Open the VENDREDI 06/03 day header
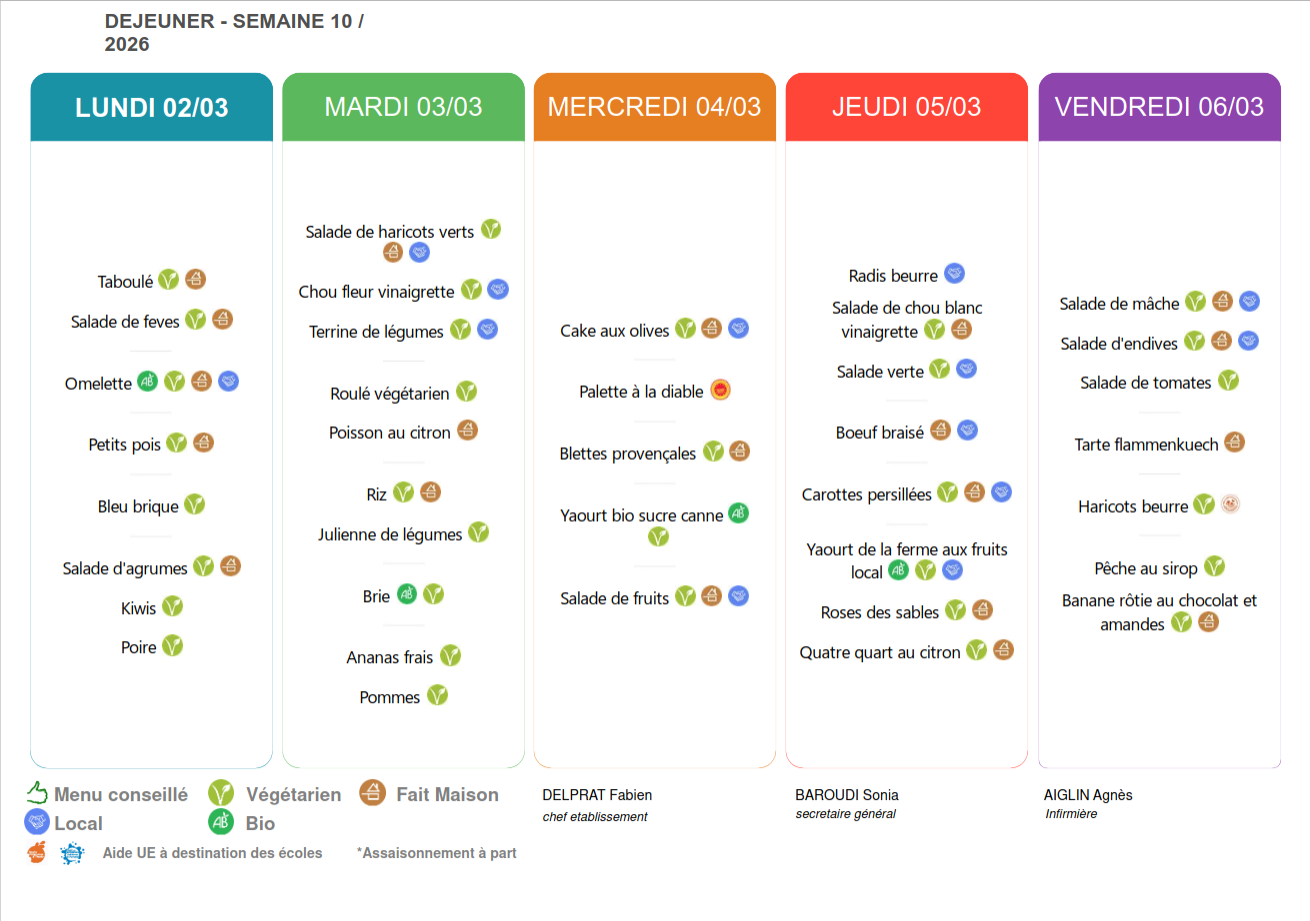 pos(1159,107)
